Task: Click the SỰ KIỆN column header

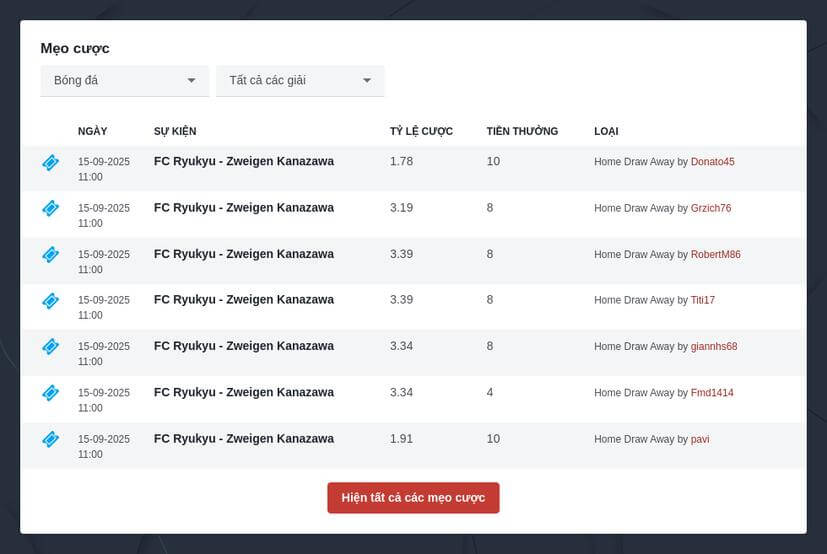Action: pos(175,131)
